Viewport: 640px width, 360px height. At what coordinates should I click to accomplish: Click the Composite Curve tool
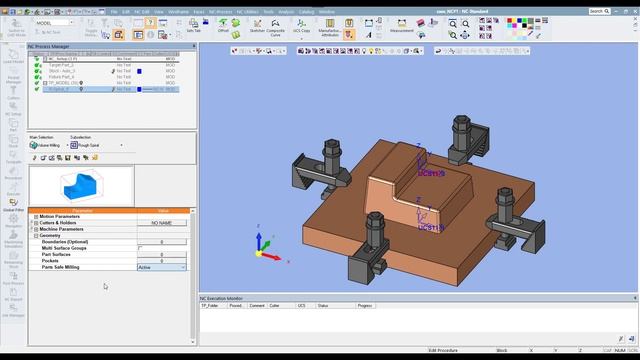click(x=276, y=28)
